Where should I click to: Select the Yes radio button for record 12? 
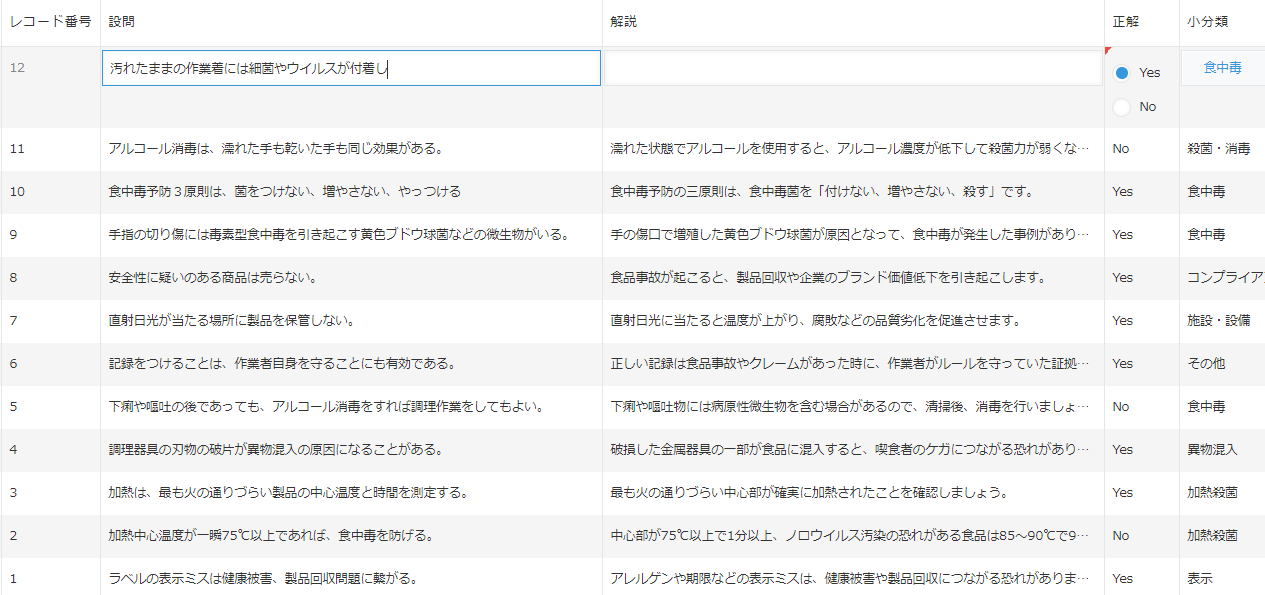coord(1122,73)
